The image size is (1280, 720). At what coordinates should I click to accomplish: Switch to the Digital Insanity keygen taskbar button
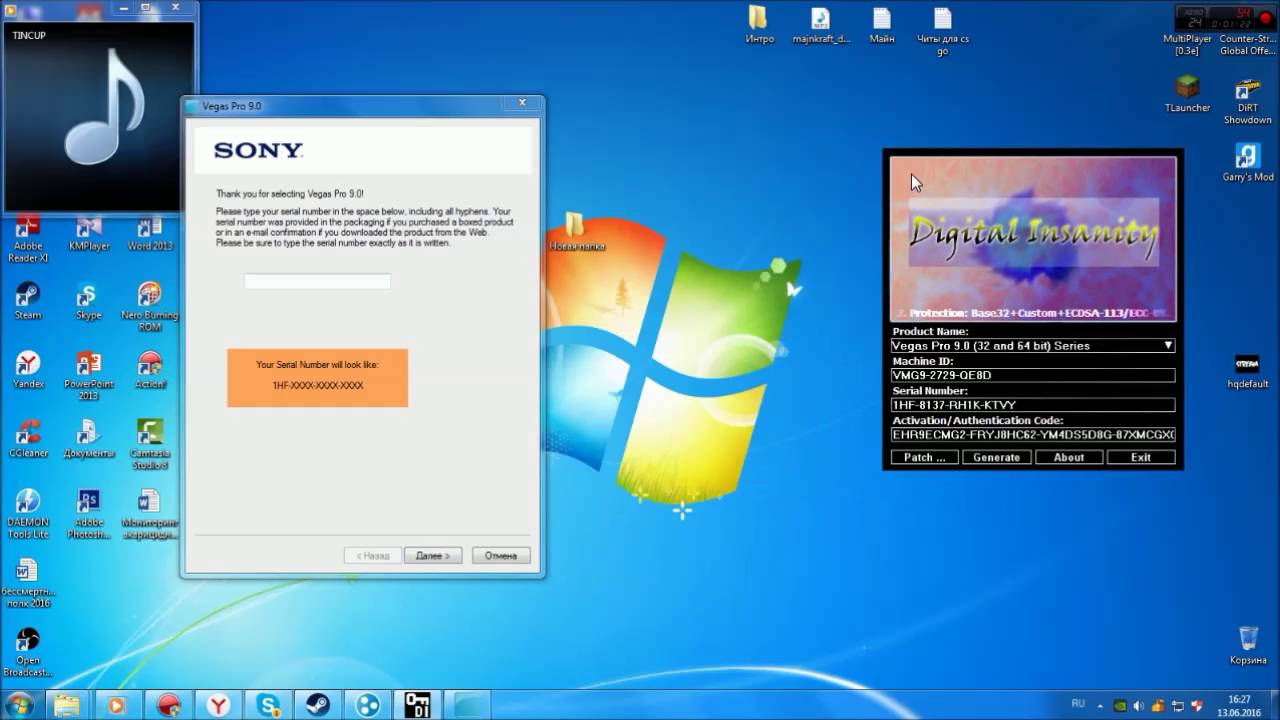pyautogui.click(x=418, y=705)
